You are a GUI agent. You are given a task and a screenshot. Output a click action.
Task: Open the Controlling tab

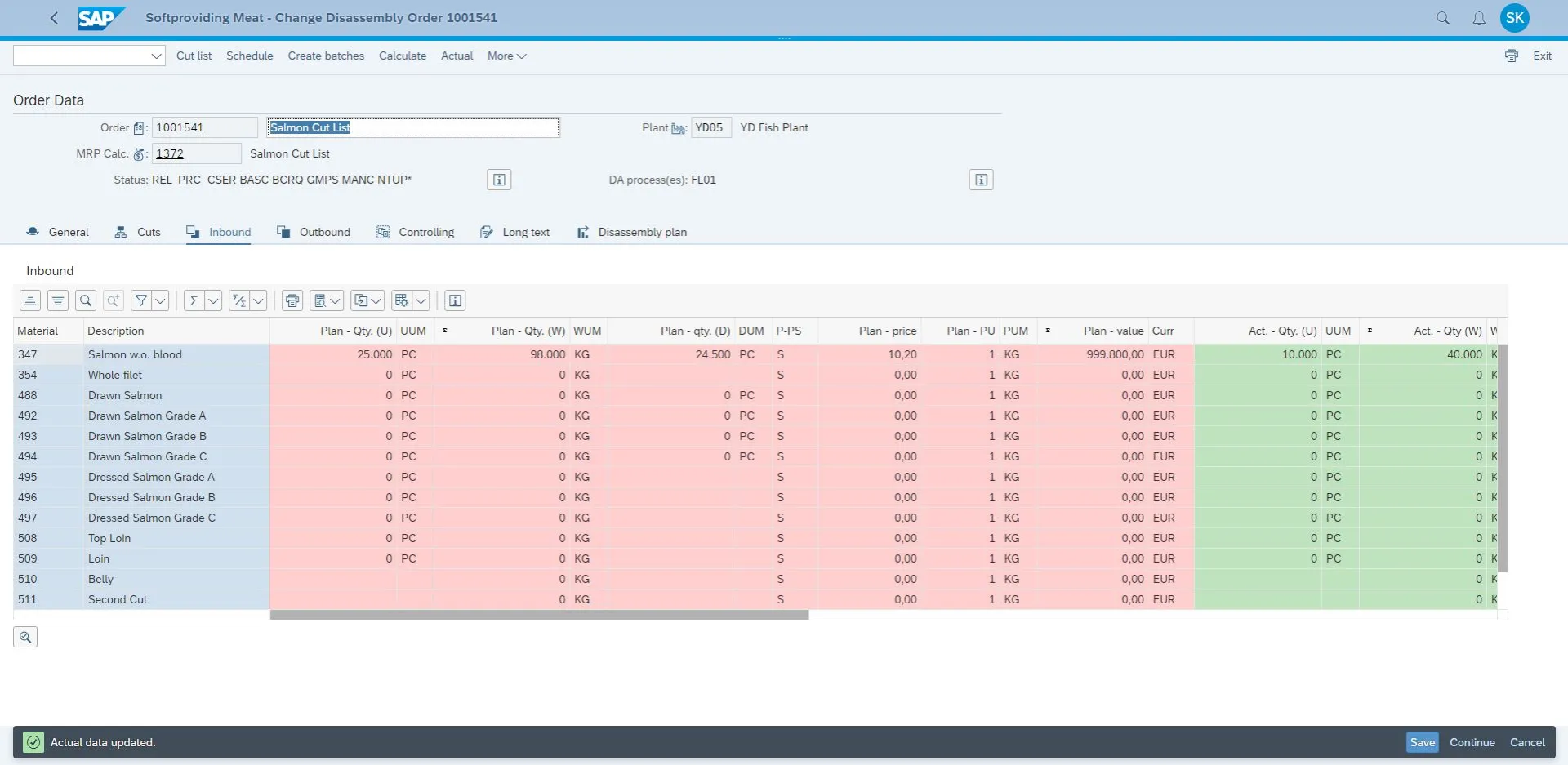(415, 232)
